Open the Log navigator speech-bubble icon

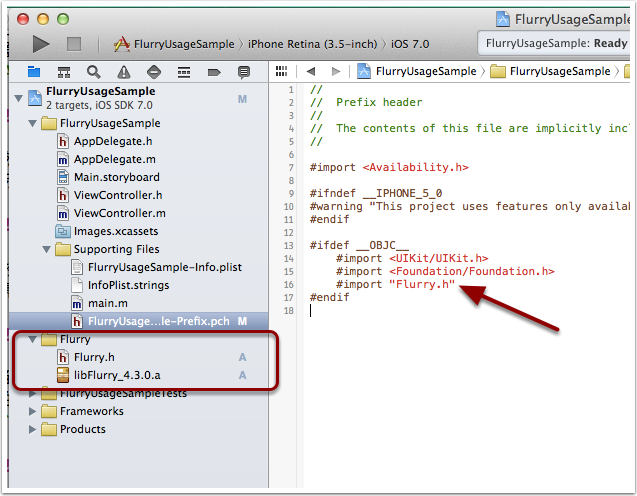click(243, 72)
